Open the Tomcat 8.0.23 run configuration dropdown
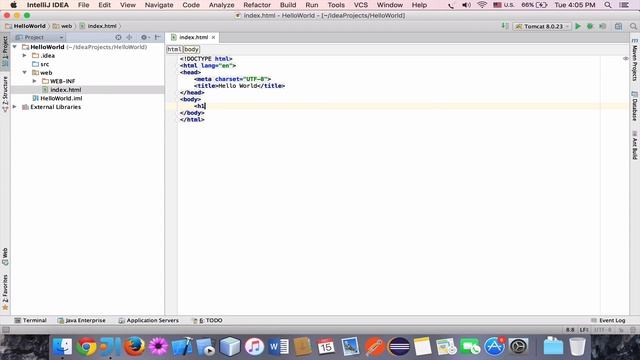Screen dimensions: 640x360 (x=542, y=26)
